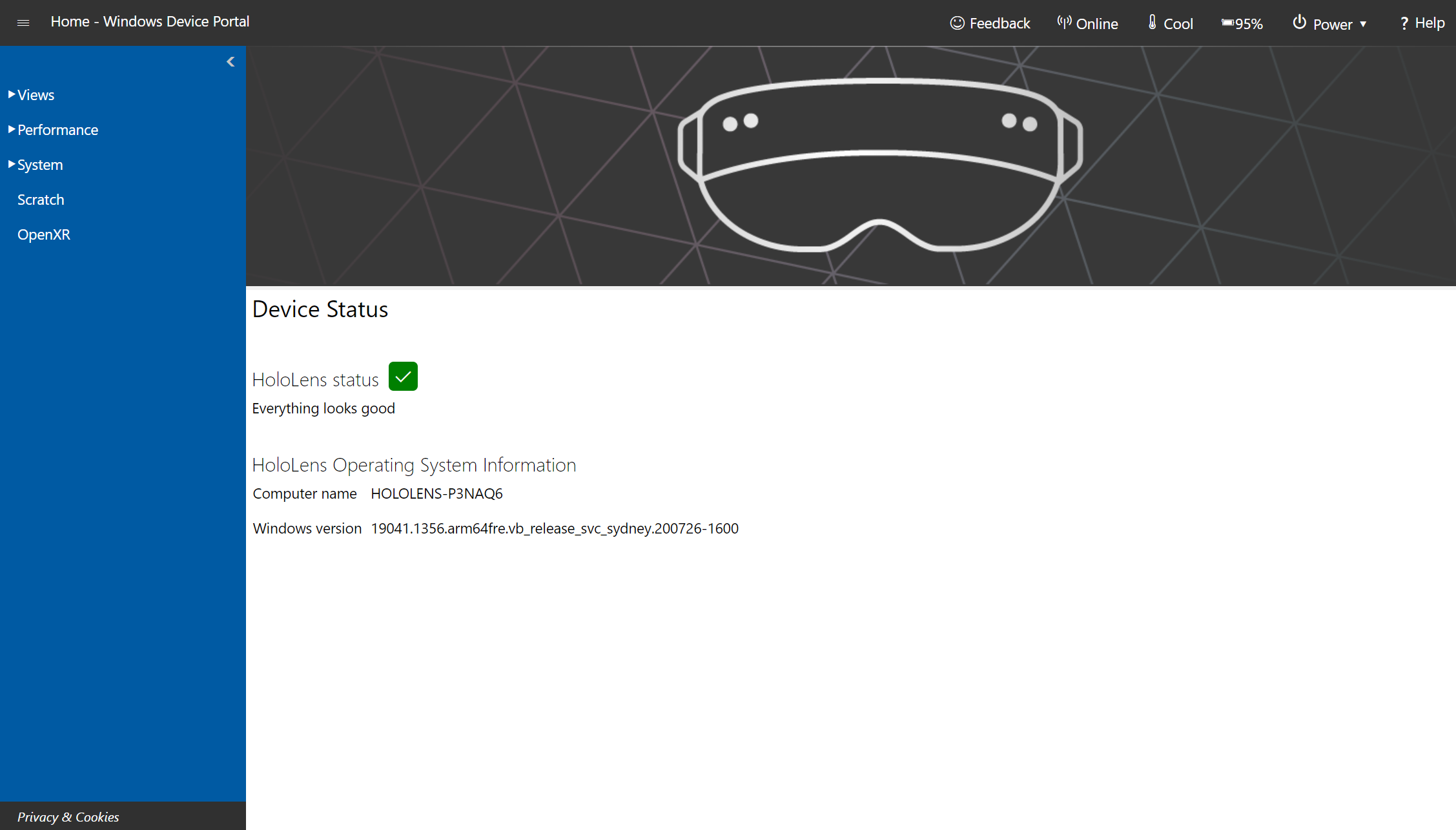The height and width of the screenshot is (830, 1456).
Task: Select the Scratch menu item
Action: pyautogui.click(x=41, y=199)
